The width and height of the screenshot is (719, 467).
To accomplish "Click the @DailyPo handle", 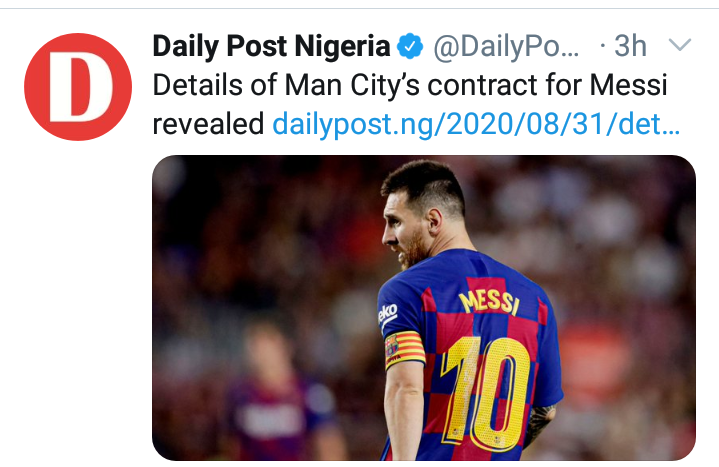I will pyautogui.click(x=505, y=46).
